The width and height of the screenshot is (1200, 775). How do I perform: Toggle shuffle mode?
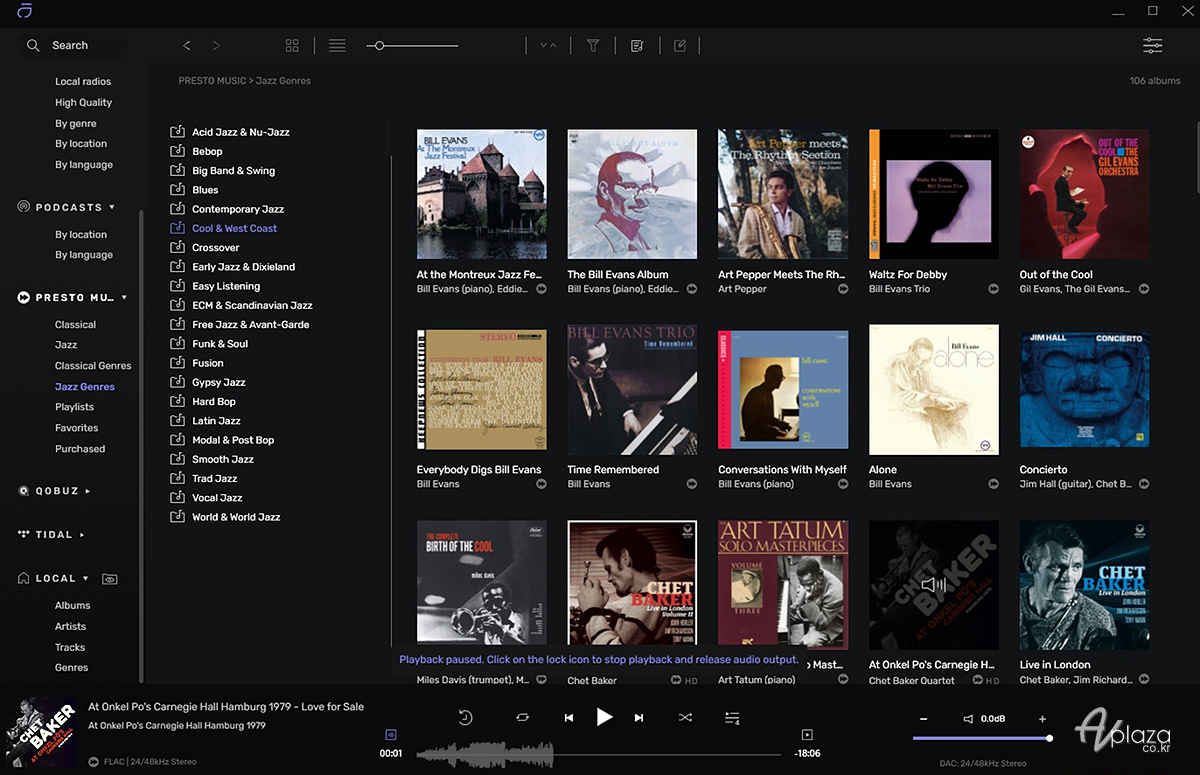point(685,717)
